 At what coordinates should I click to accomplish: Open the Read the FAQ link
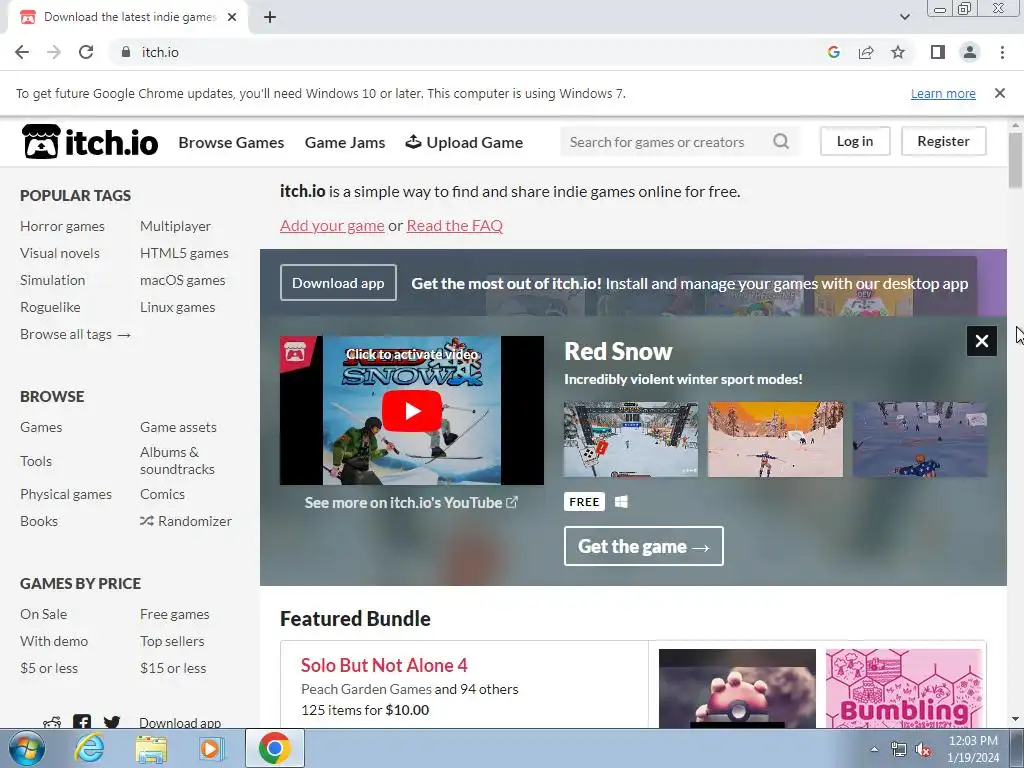coord(455,225)
